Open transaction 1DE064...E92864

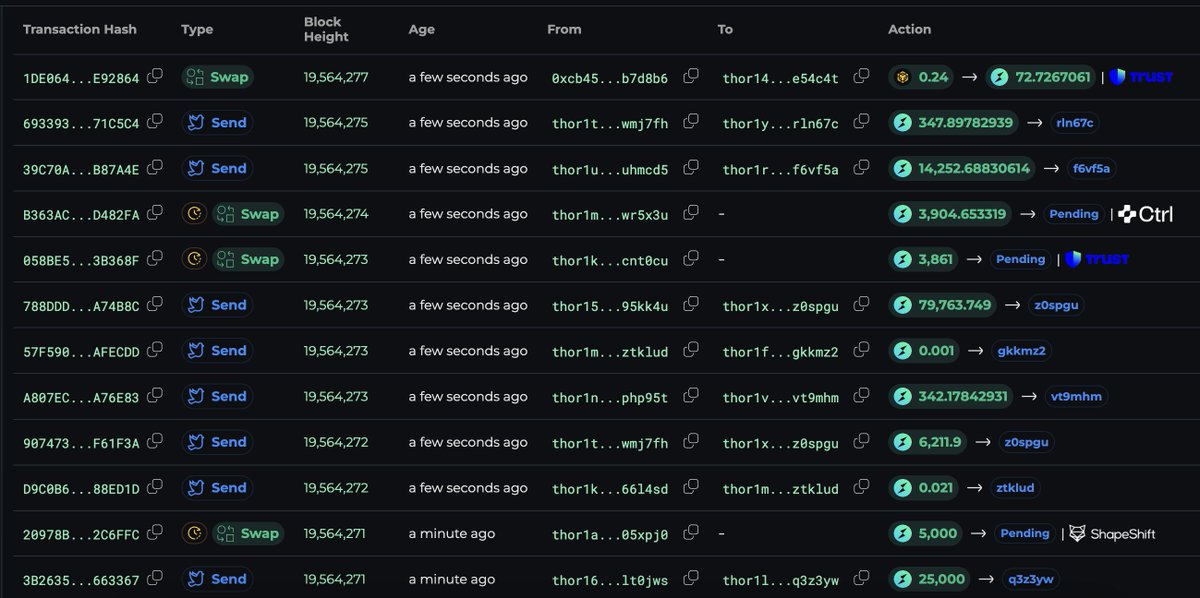(x=81, y=78)
